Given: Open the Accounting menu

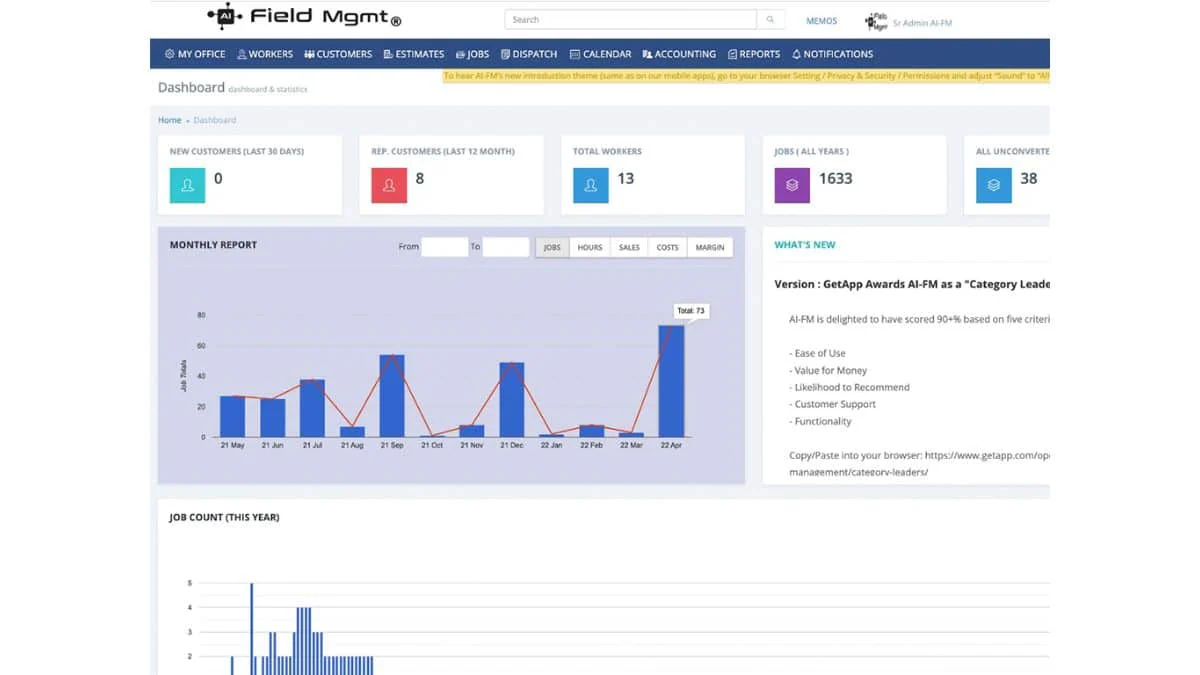Looking at the screenshot, I should (x=679, y=54).
